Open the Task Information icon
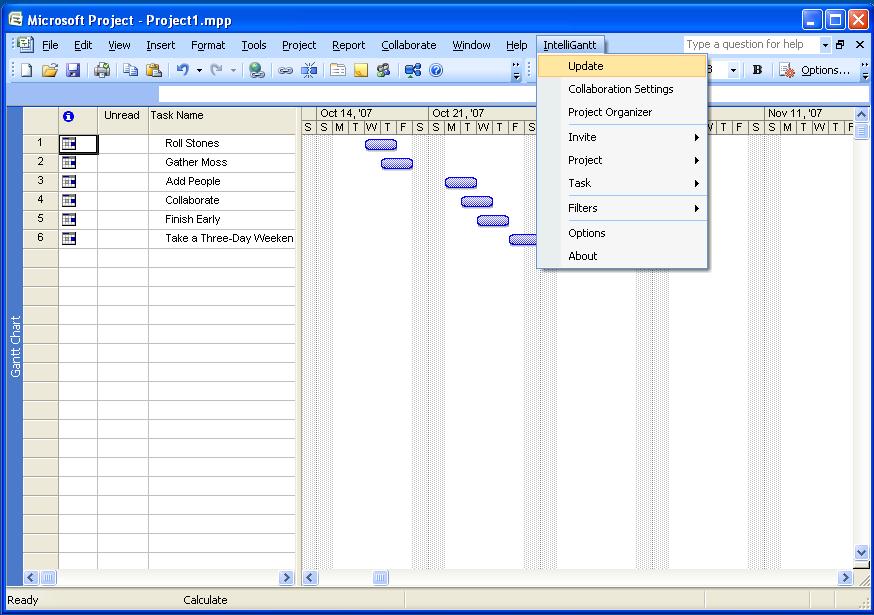The width and height of the screenshot is (874, 615). click(x=338, y=70)
